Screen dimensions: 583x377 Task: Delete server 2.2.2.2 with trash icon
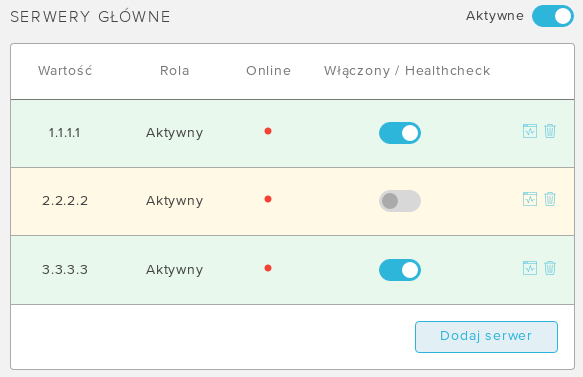pyautogui.click(x=550, y=199)
